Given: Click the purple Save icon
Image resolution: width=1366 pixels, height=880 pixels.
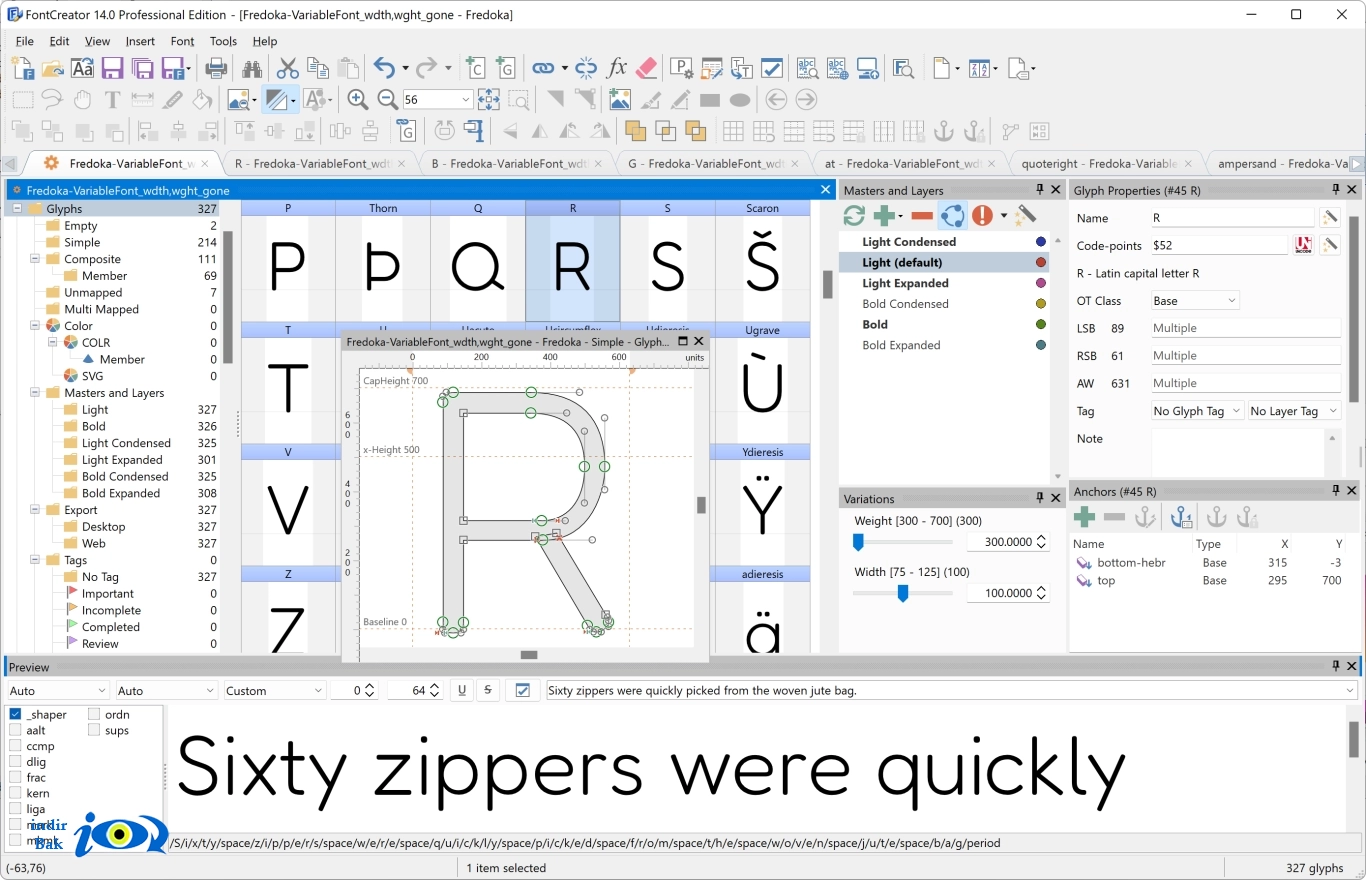Looking at the screenshot, I should 112,68.
